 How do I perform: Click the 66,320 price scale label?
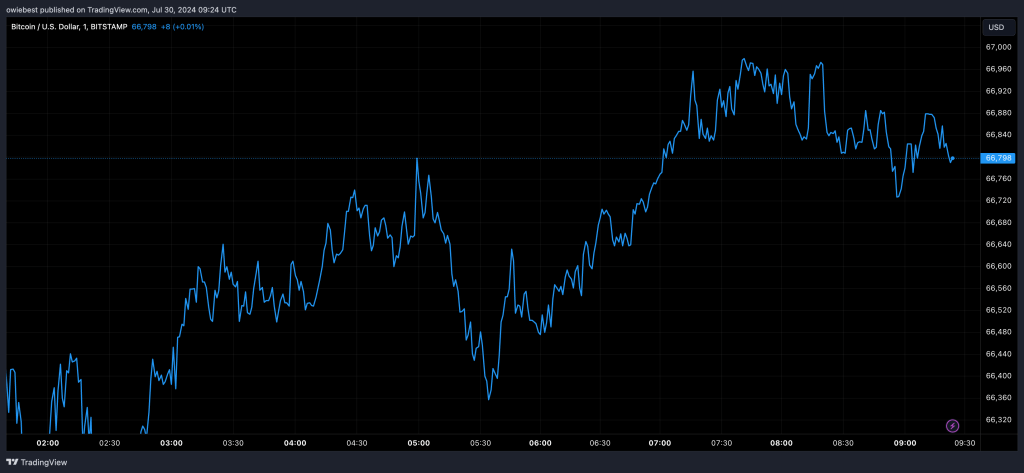pos(999,420)
